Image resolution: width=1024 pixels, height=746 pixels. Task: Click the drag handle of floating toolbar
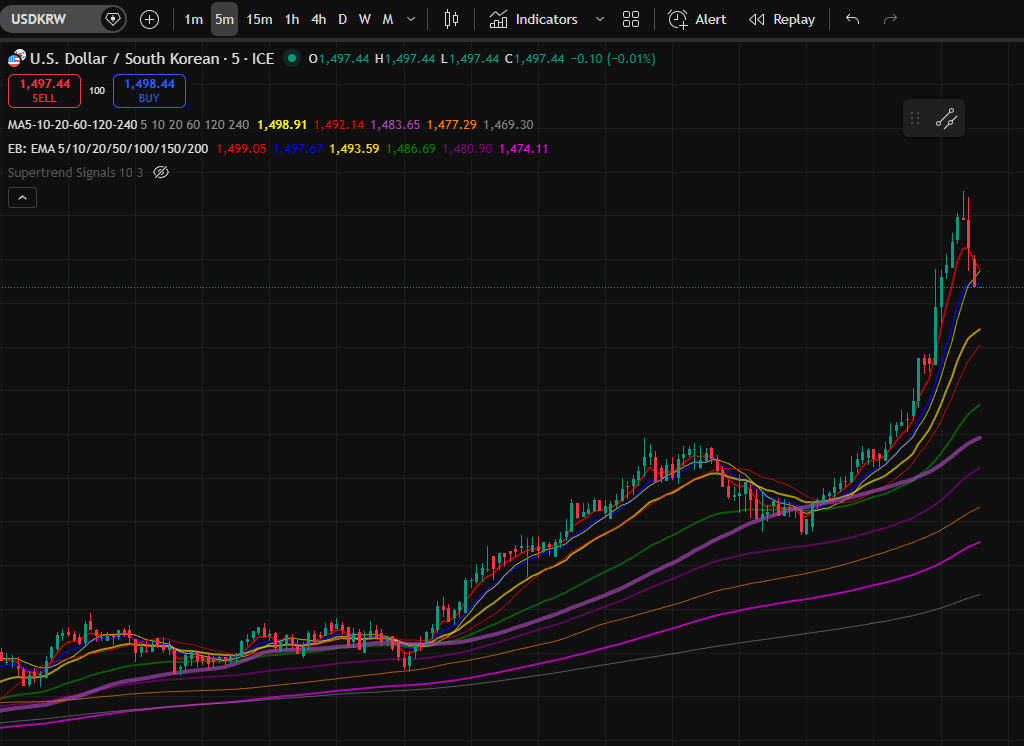(914, 119)
